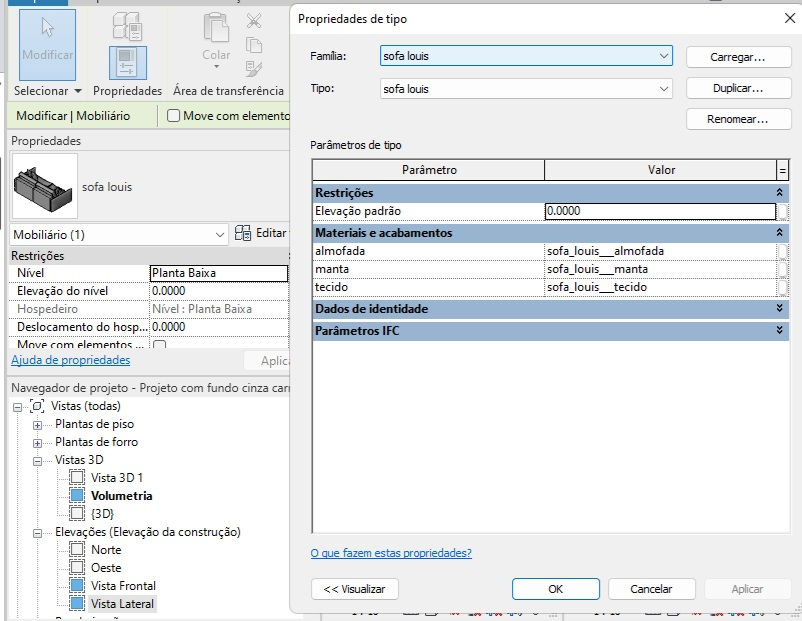The image size is (802, 621).
Task: Click the Parâmetro column header
Action: pyautogui.click(x=429, y=170)
